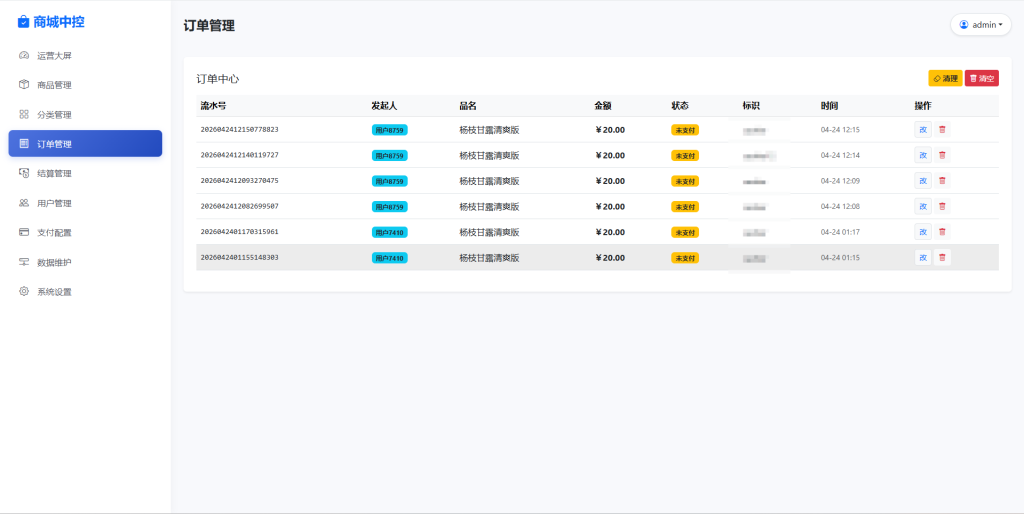Click 未支付 status badge on the last row

(x=685, y=258)
